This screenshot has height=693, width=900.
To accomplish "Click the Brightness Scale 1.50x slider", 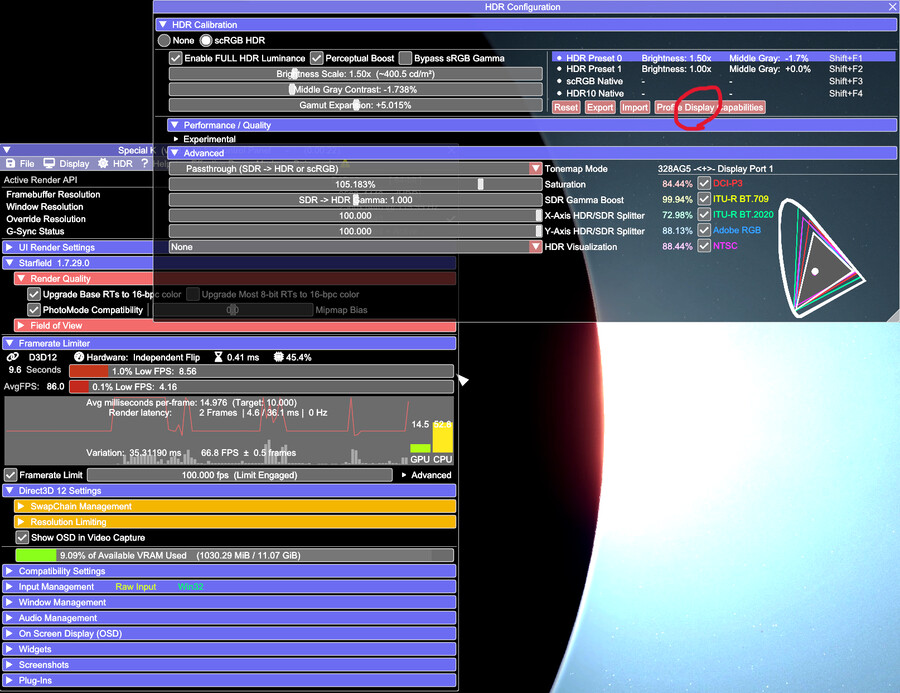I will [355, 74].
